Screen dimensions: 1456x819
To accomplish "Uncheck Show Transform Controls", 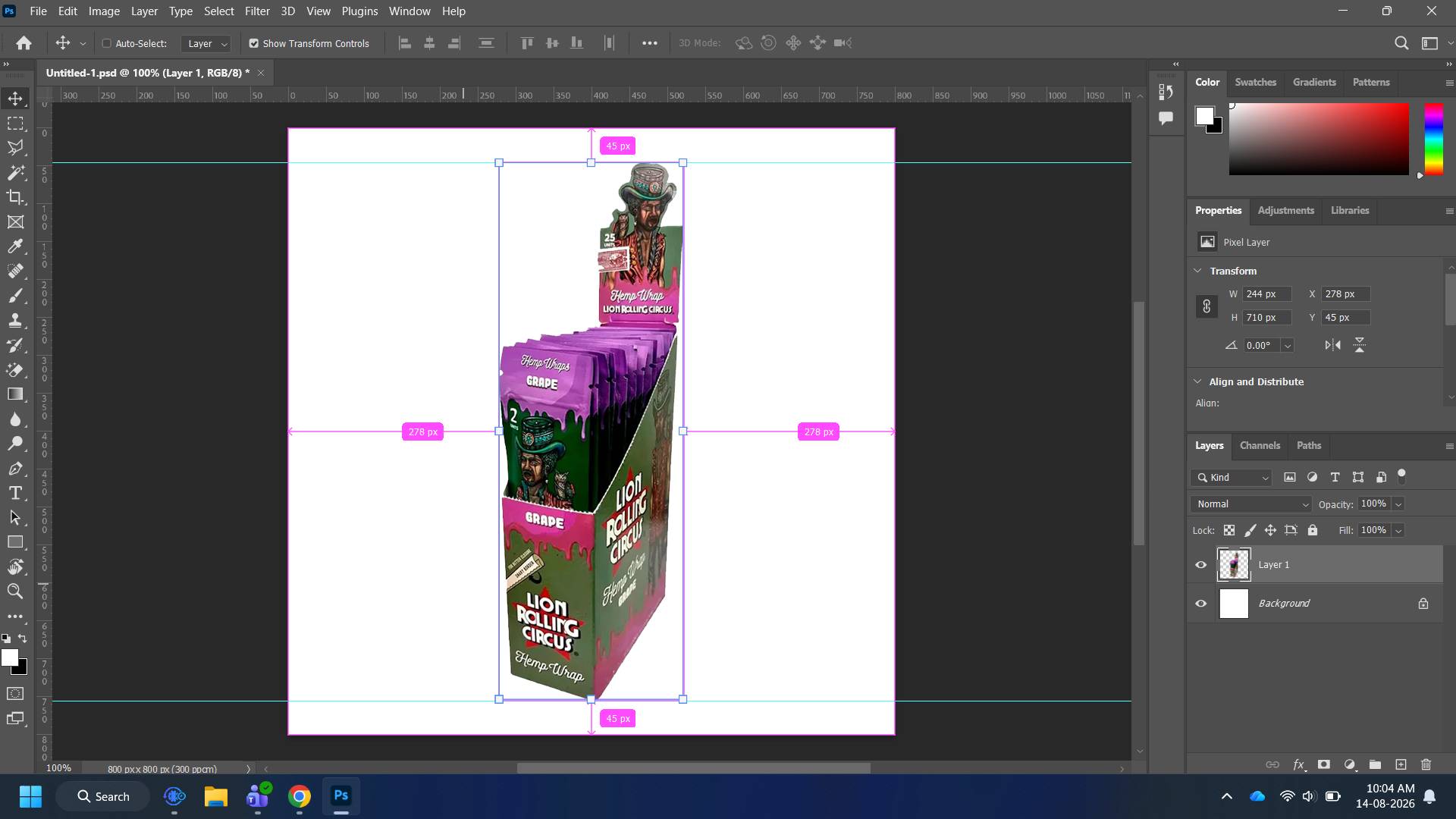I will [x=254, y=43].
